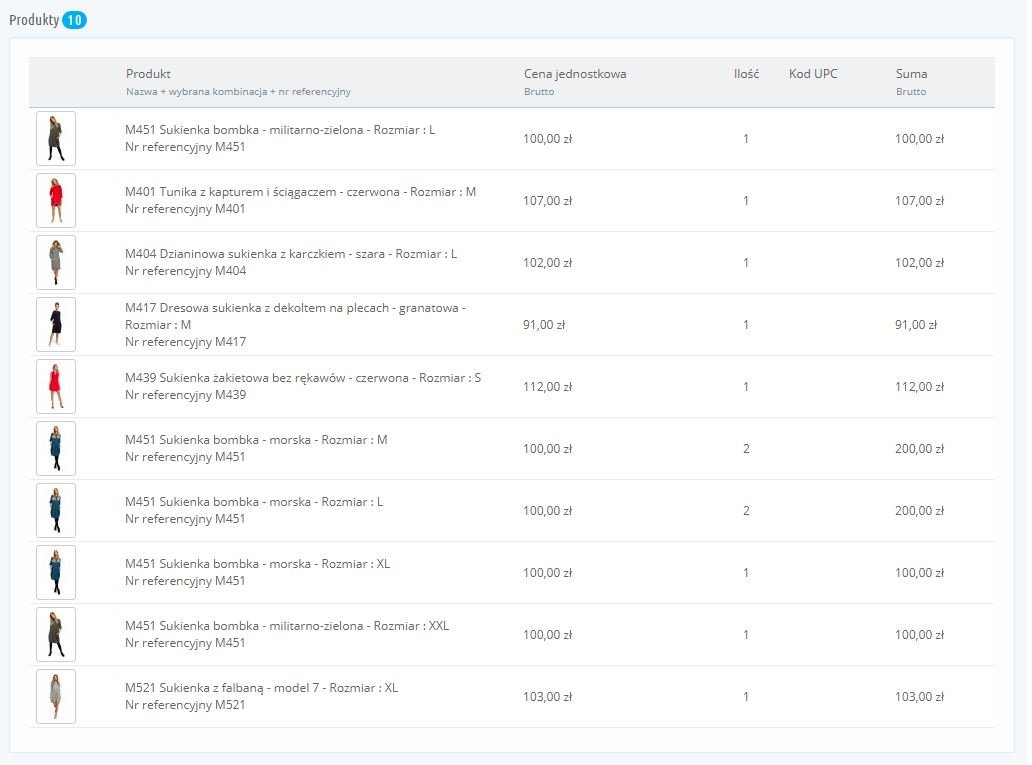Viewport: 1032px width, 765px height.
Task: Select product name M451 Sukienka bombka morska Rozmiar : L
Action: (254, 502)
